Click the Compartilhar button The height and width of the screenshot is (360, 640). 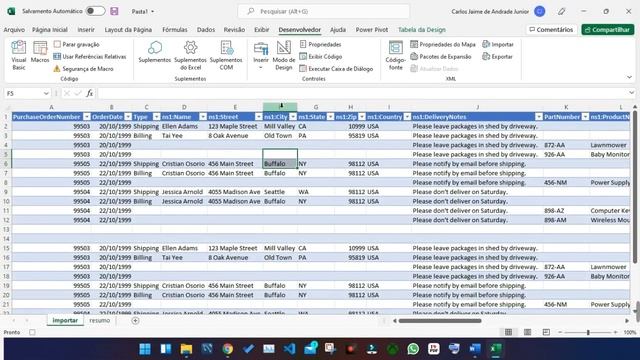pyautogui.click(x=608, y=29)
